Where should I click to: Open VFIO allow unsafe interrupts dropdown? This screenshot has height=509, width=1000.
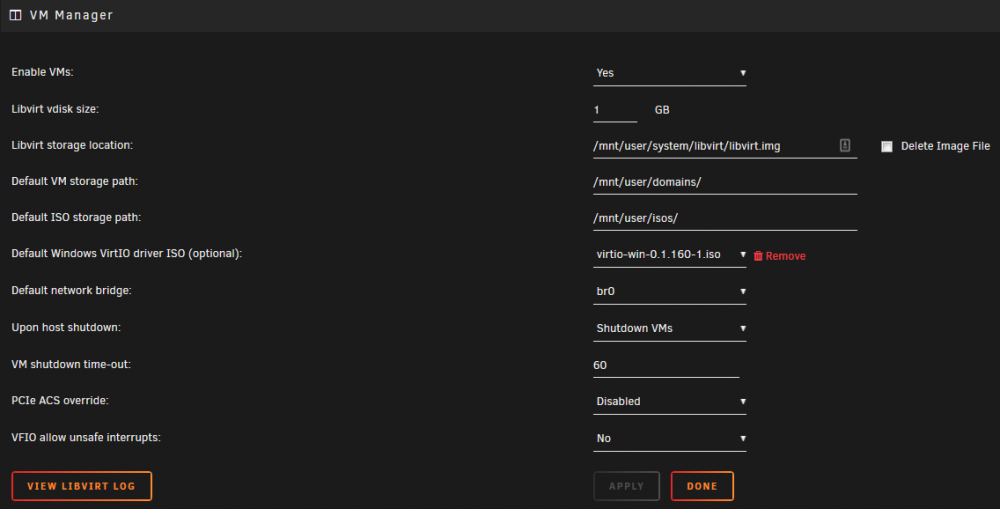click(x=669, y=439)
